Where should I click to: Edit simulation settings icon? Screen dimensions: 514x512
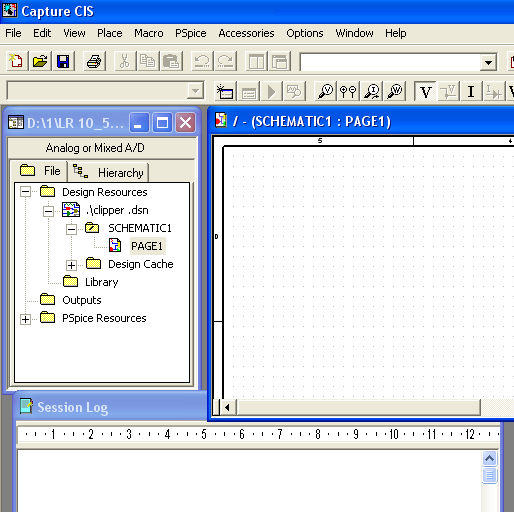(249, 91)
